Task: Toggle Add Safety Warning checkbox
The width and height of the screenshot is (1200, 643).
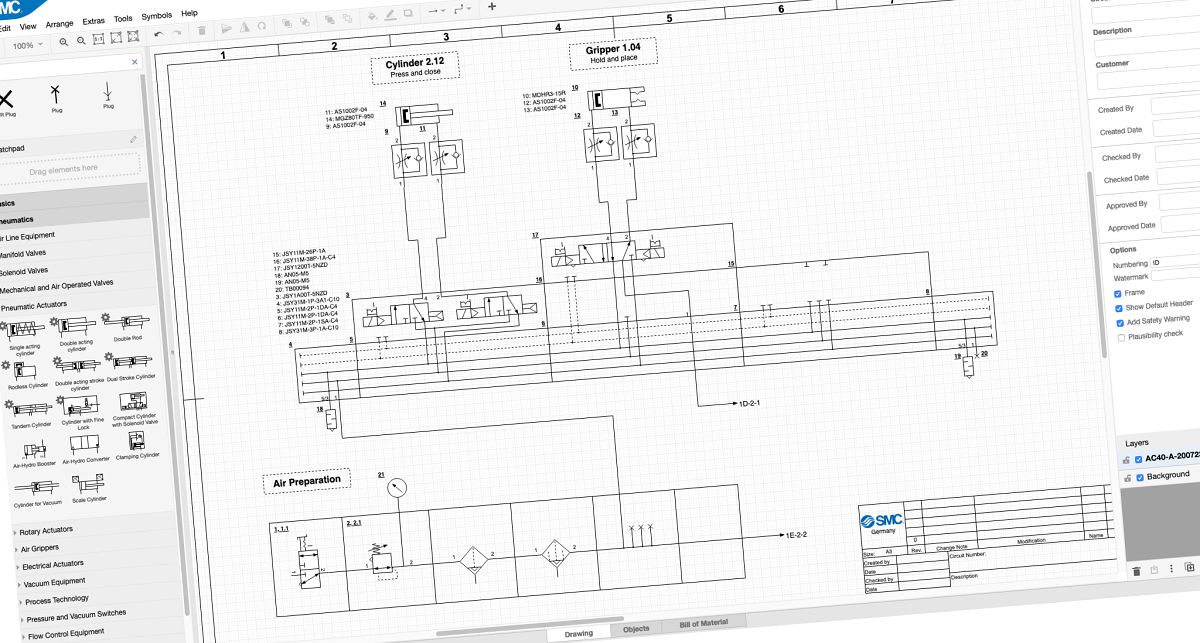Action: [x=1119, y=323]
